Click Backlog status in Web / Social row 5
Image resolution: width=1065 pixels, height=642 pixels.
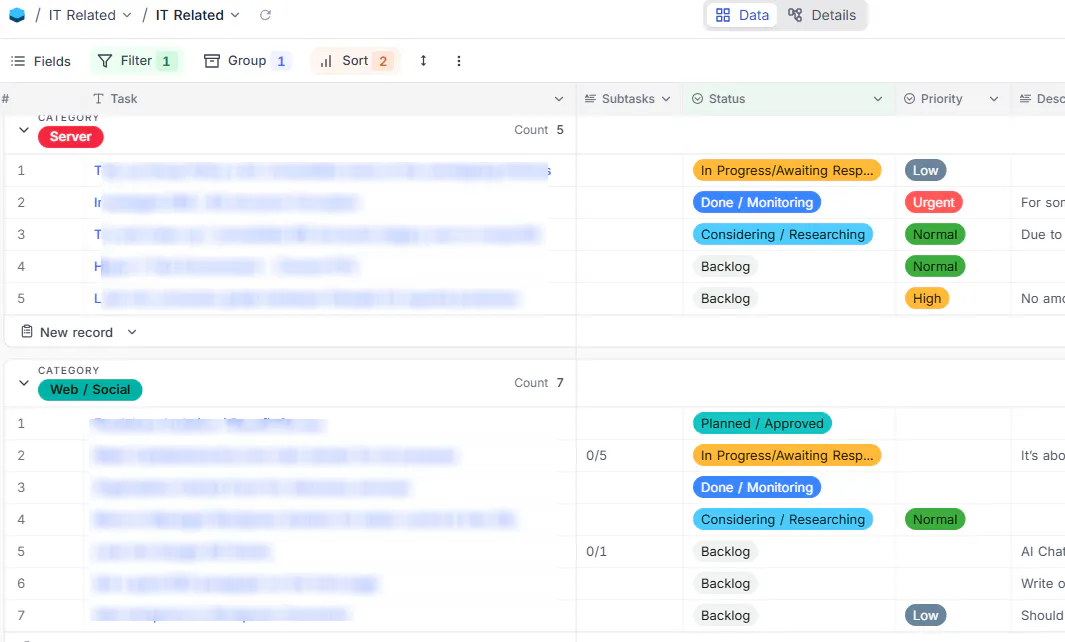[x=725, y=551]
